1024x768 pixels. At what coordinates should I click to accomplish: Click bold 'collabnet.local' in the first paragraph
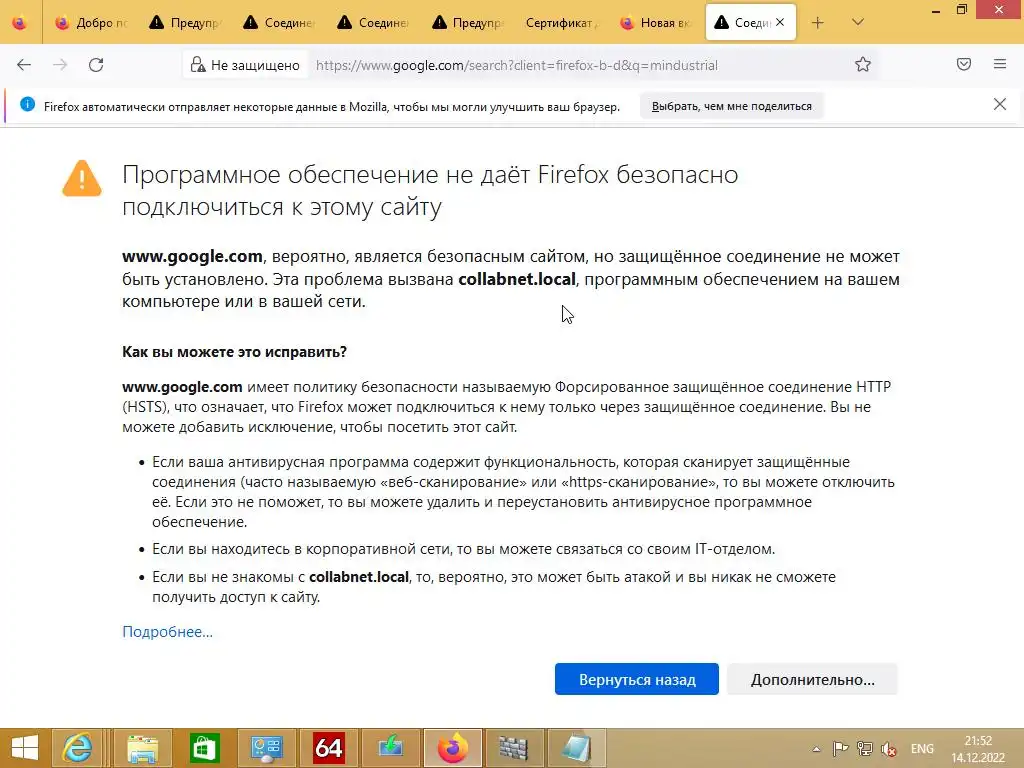pyautogui.click(x=517, y=279)
